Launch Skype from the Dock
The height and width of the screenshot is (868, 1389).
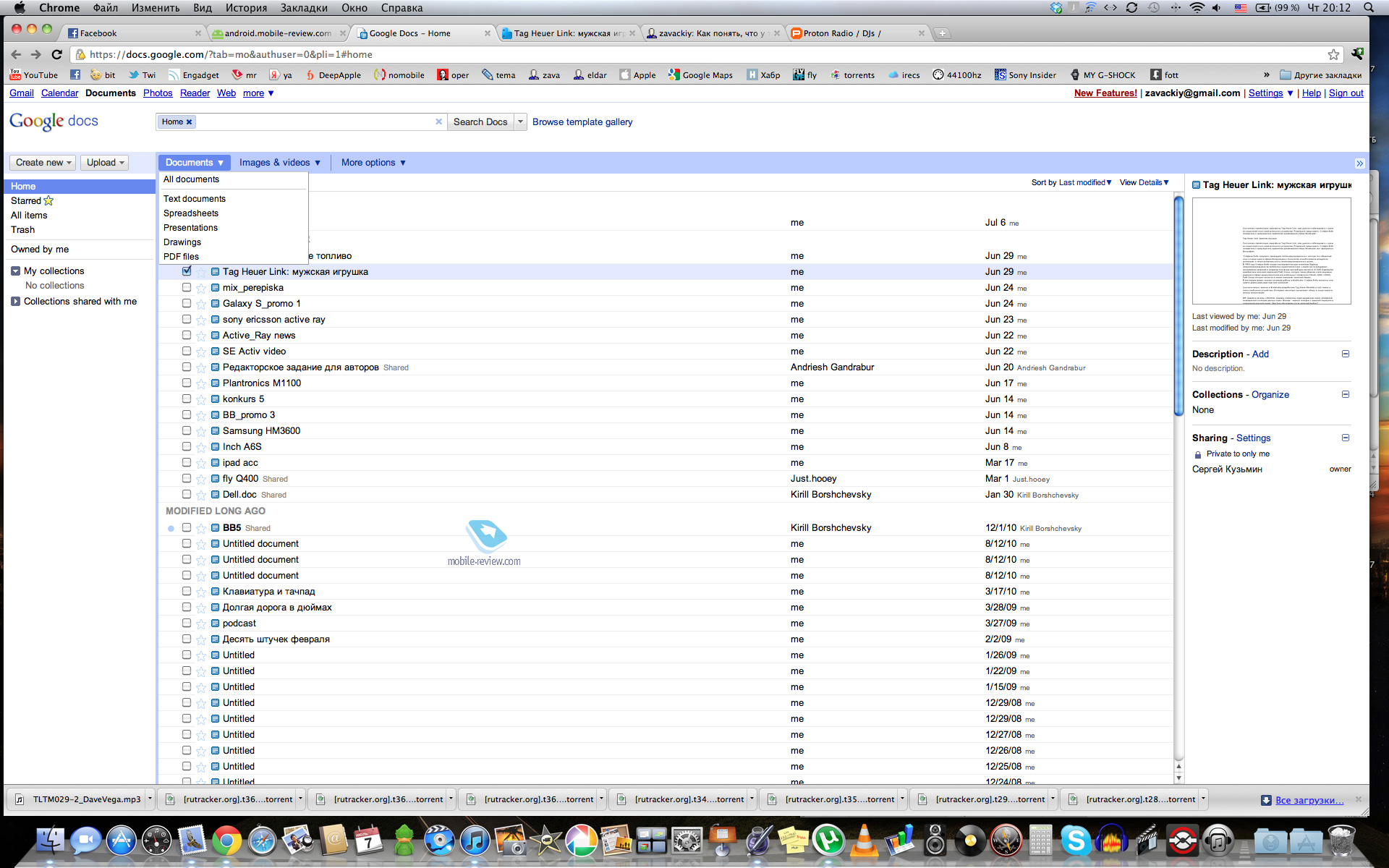[1076, 841]
